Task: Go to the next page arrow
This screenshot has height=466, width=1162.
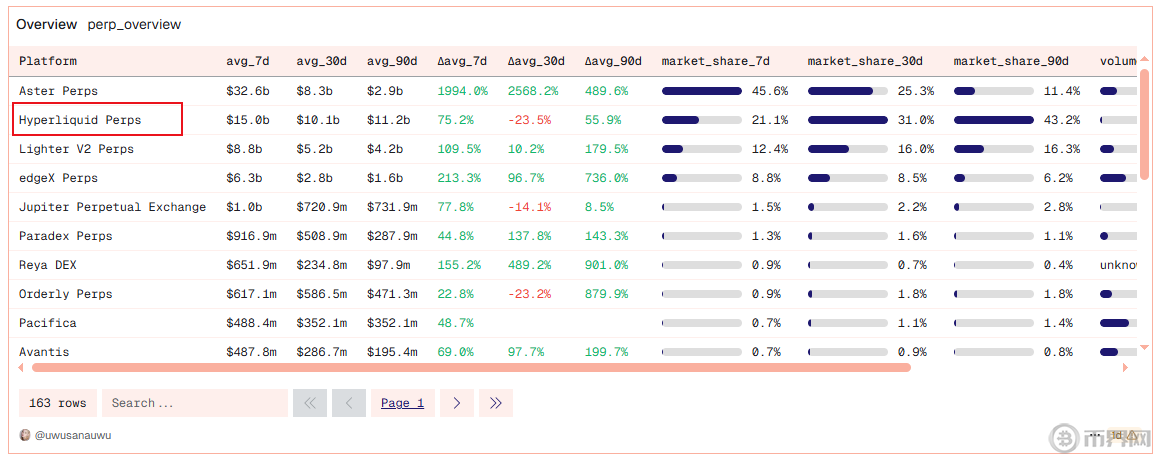Action: 456,403
